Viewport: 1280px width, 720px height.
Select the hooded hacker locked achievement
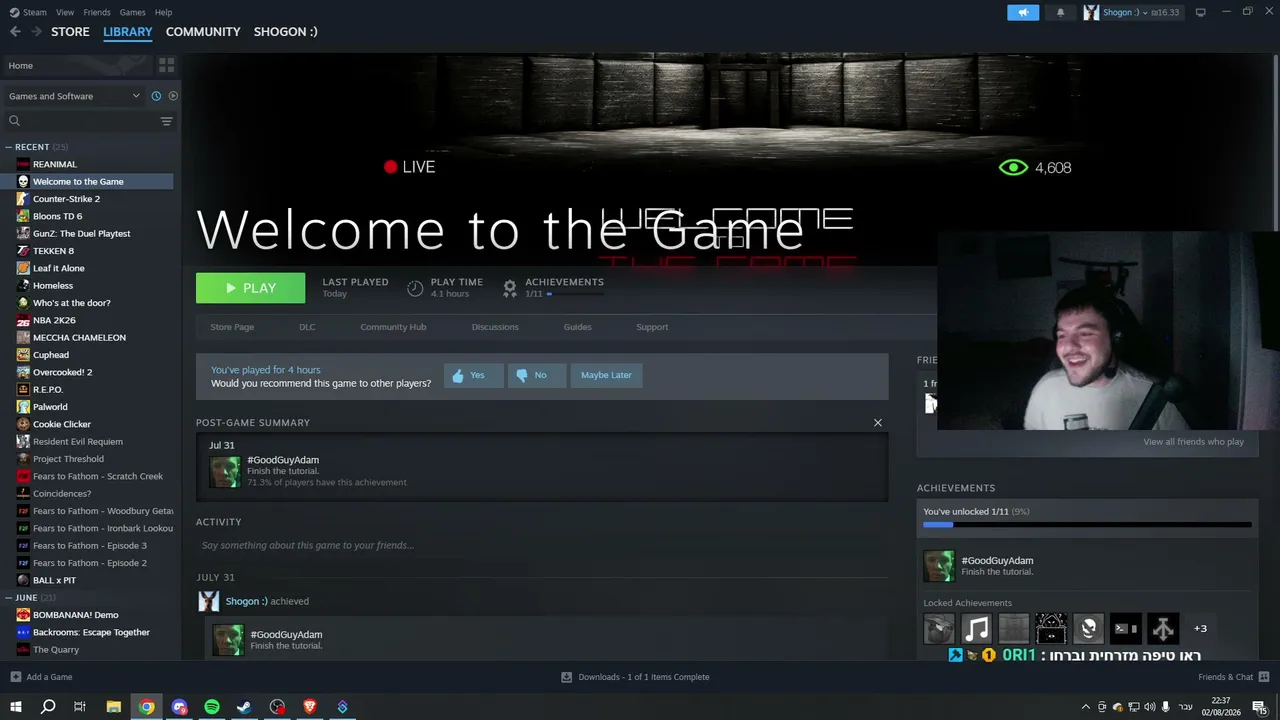pos(1051,629)
